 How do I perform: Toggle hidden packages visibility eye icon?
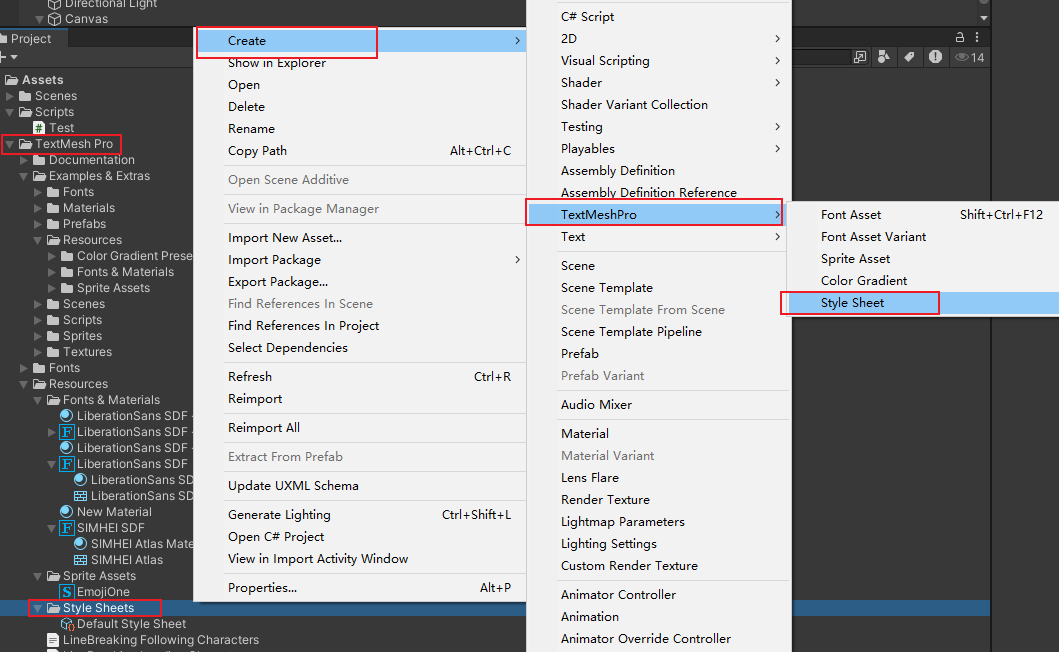coord(970,57)
